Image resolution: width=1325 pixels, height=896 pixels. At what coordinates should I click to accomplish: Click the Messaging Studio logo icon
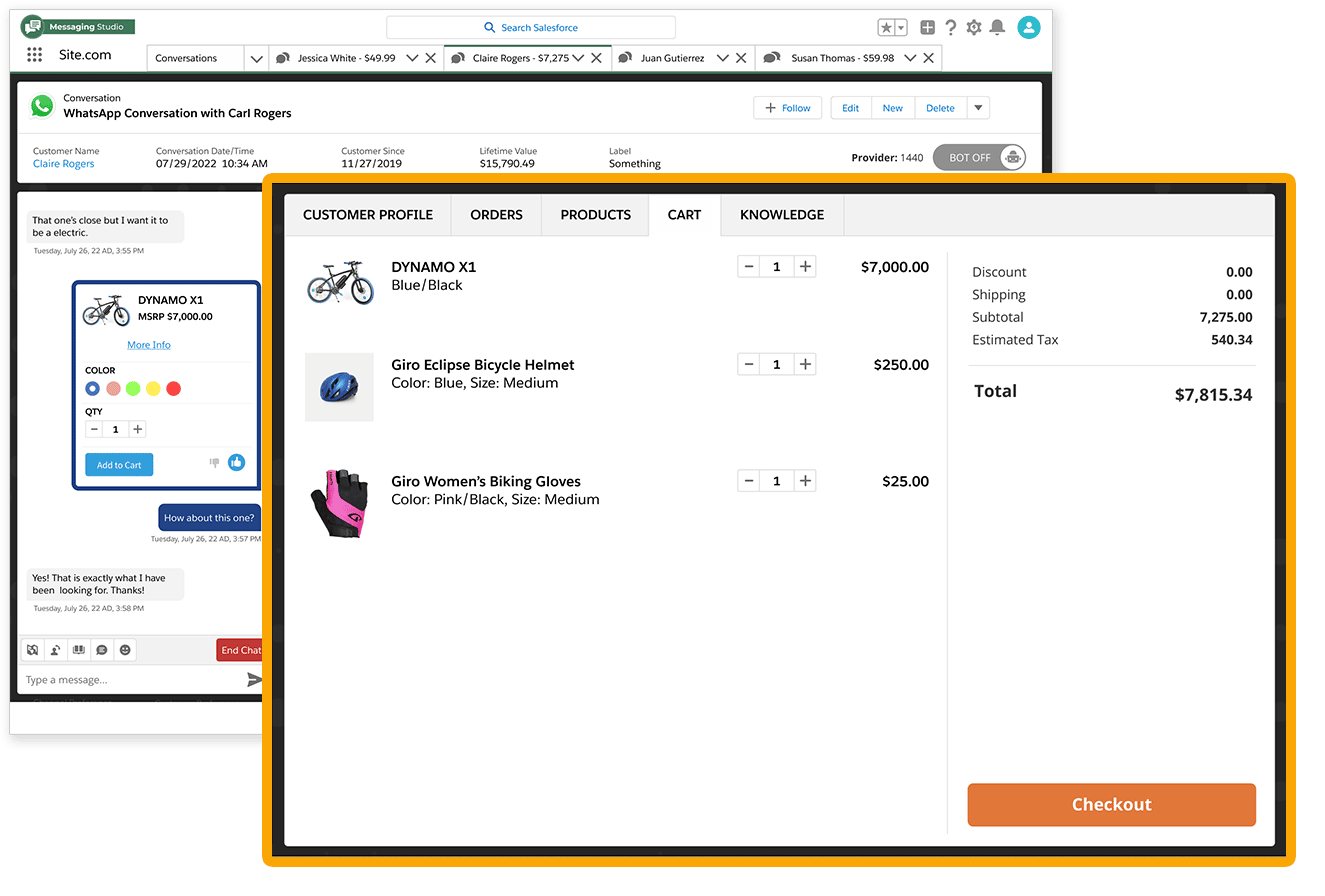(32, 27)
